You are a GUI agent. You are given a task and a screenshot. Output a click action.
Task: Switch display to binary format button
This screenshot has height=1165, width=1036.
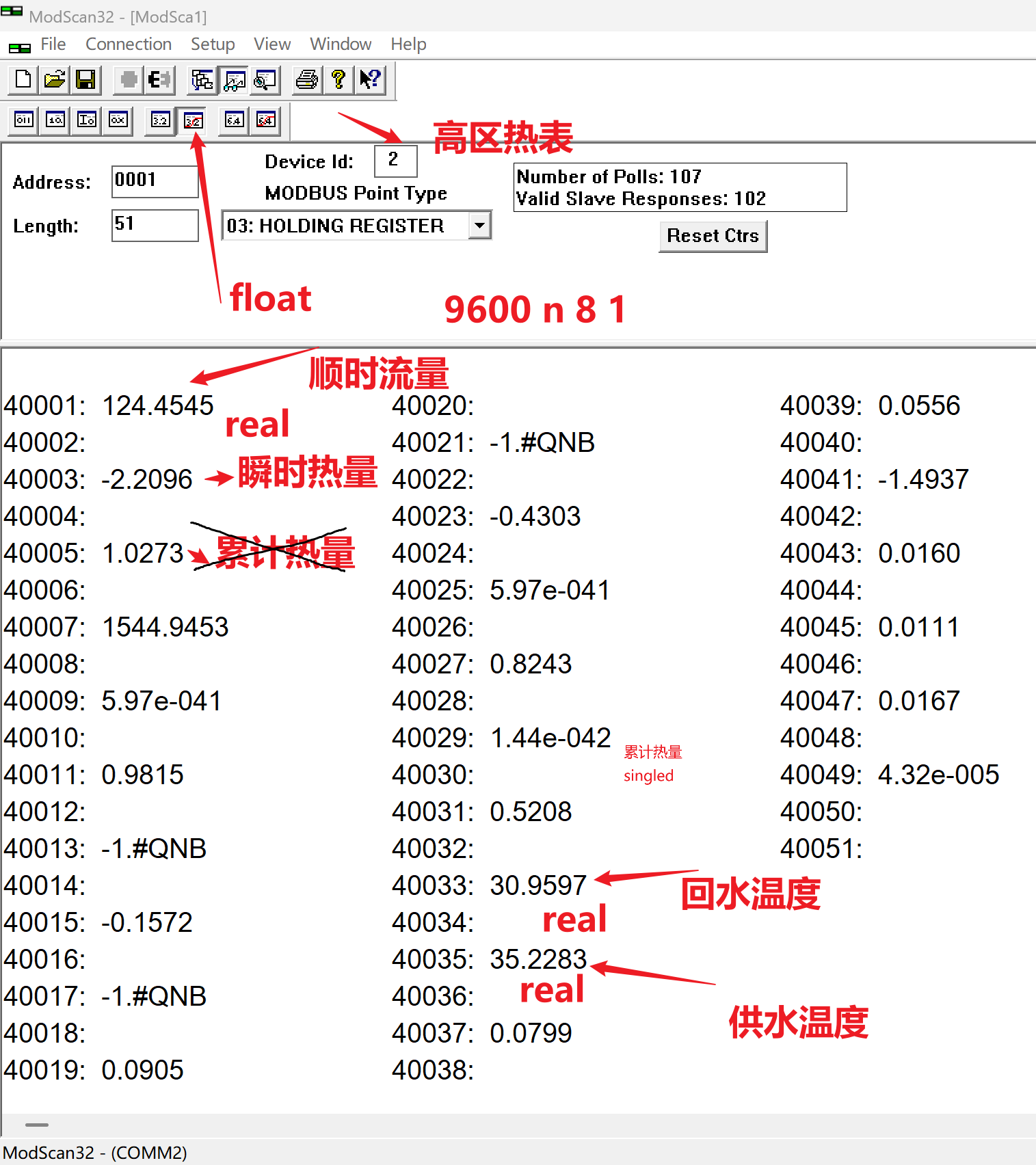[x=24, y=120]
